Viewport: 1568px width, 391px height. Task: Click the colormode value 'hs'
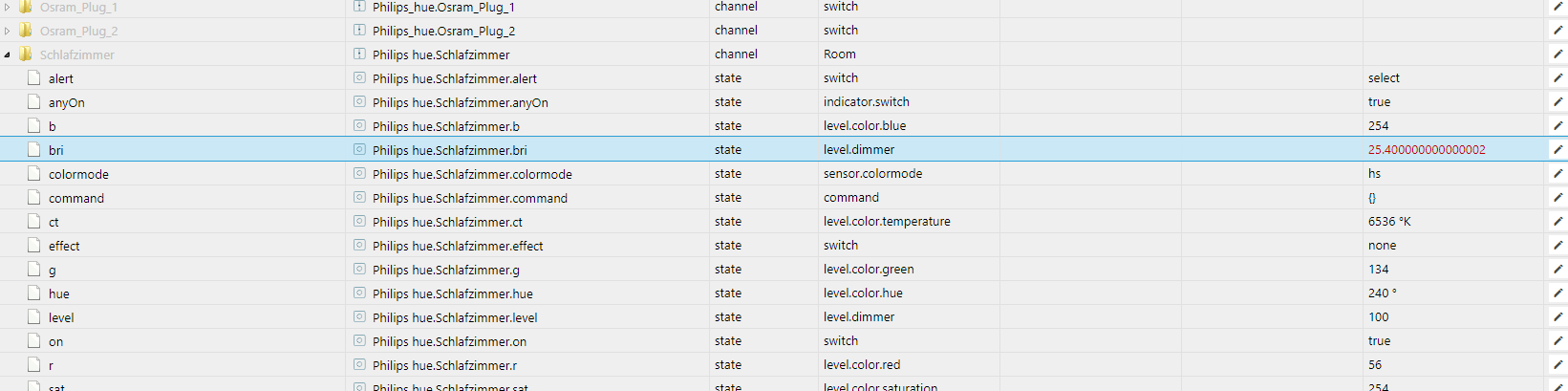[x=1374, y=174]
